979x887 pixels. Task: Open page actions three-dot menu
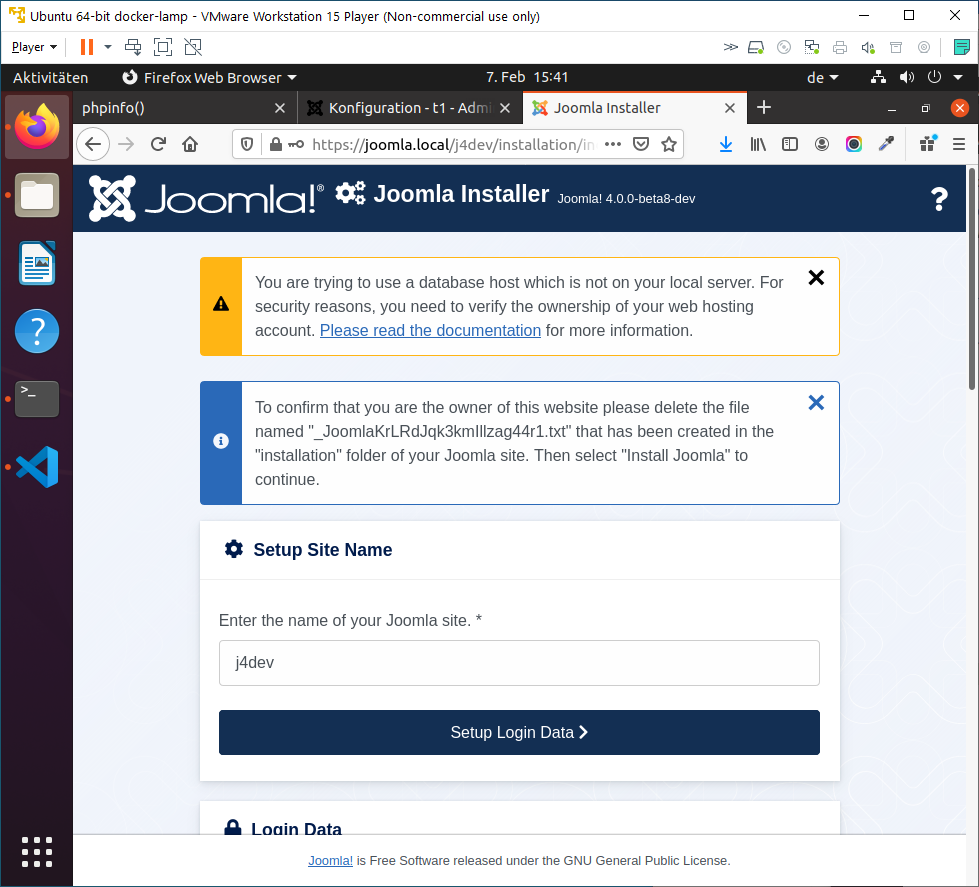(613, 145)
